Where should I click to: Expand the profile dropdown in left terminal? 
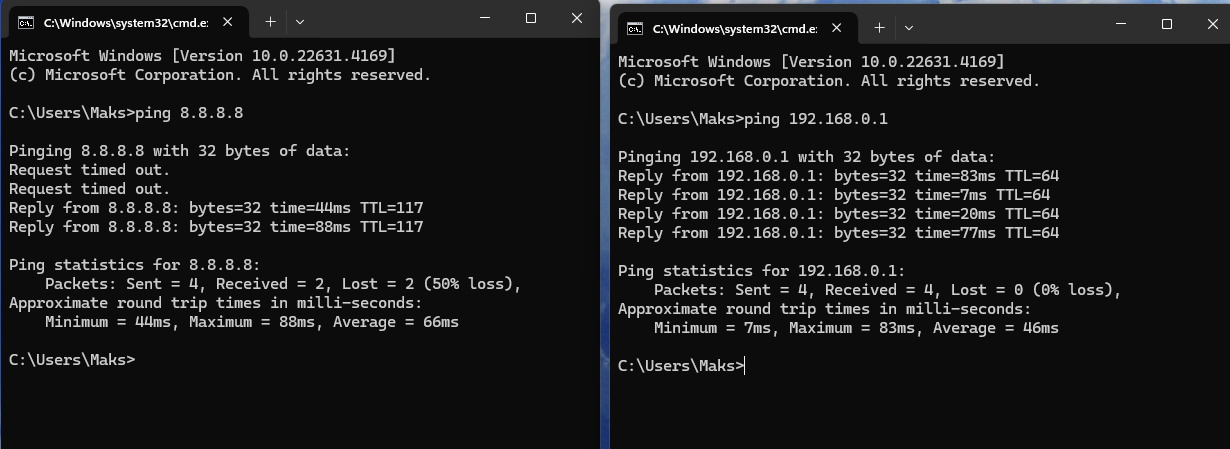coord(300,21)
